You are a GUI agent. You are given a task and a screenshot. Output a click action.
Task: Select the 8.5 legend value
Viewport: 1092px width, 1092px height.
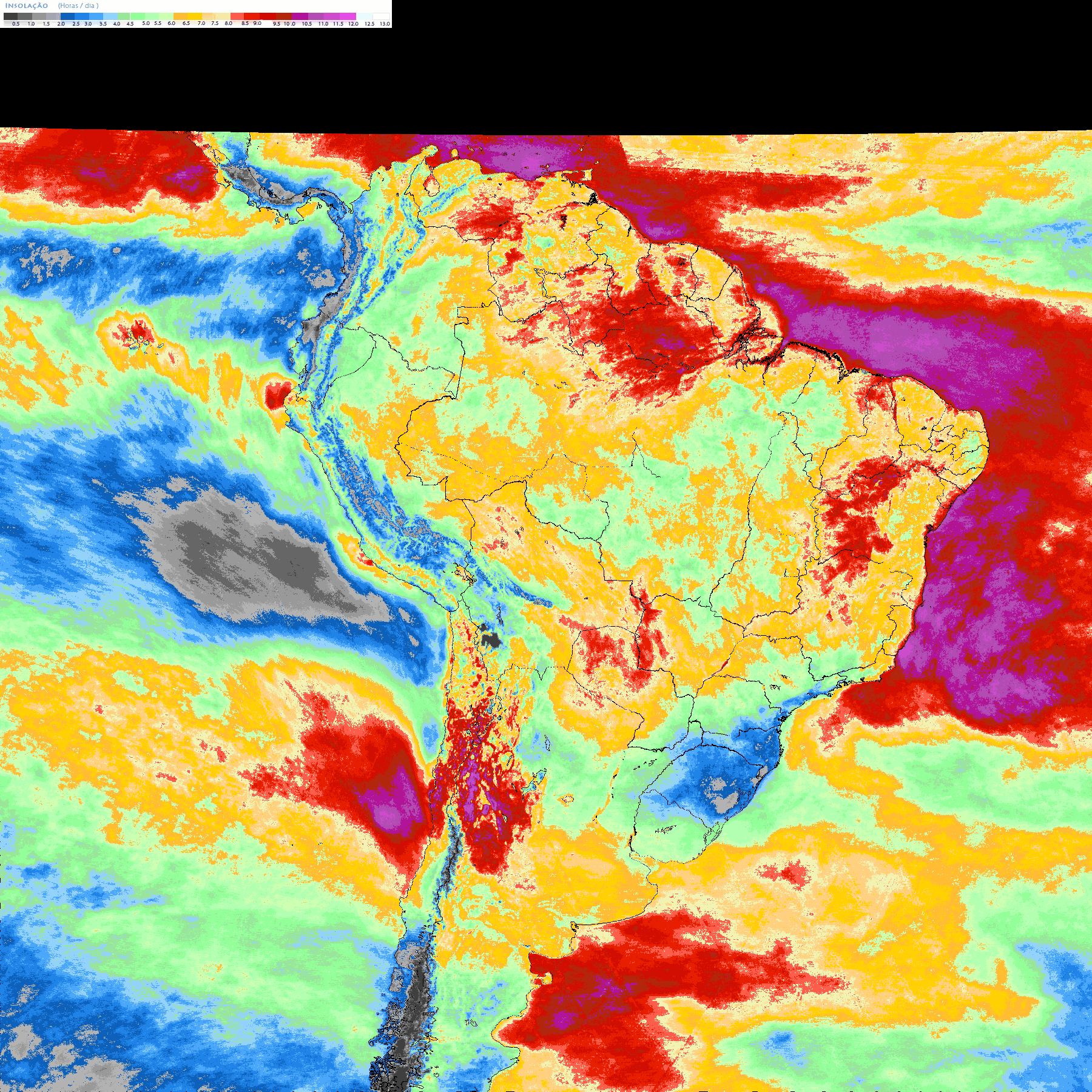point(245,23)
